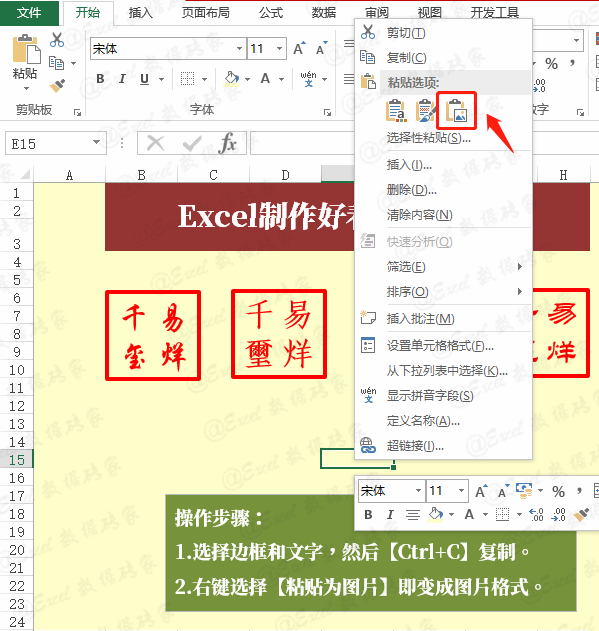599x631 pixels.
Task: Switch to the 插入 Insert tab
Action: [x=140, y=13]
